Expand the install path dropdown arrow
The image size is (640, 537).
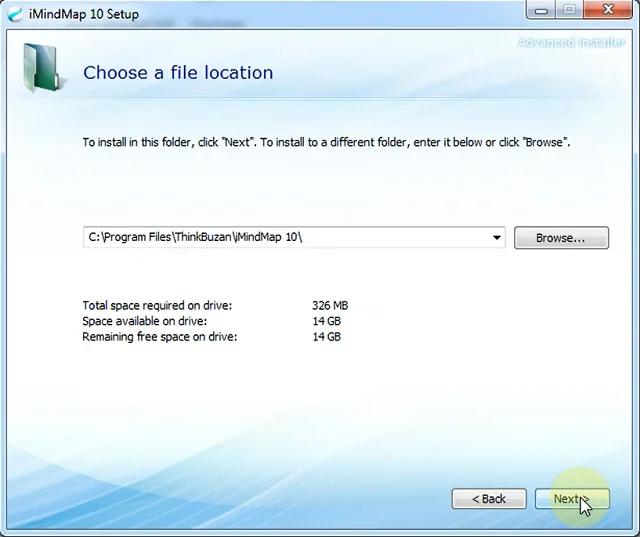coord(496,237)
